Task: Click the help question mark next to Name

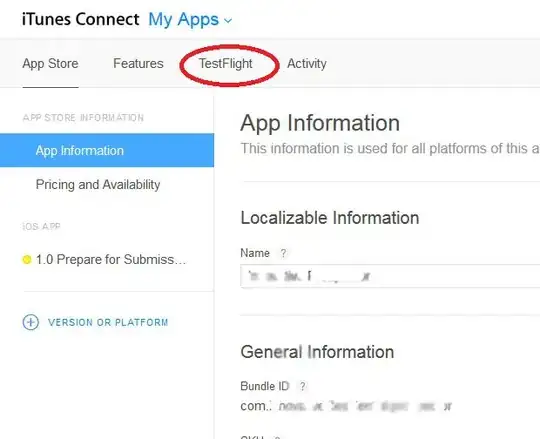Action: (283, 253)
